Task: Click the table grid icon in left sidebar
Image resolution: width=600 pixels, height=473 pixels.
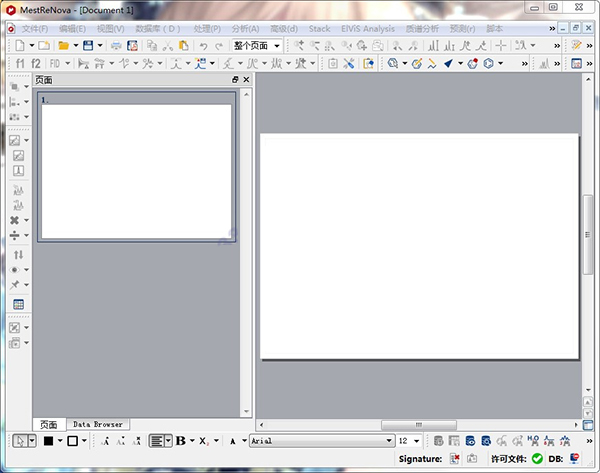Action: 18,304
